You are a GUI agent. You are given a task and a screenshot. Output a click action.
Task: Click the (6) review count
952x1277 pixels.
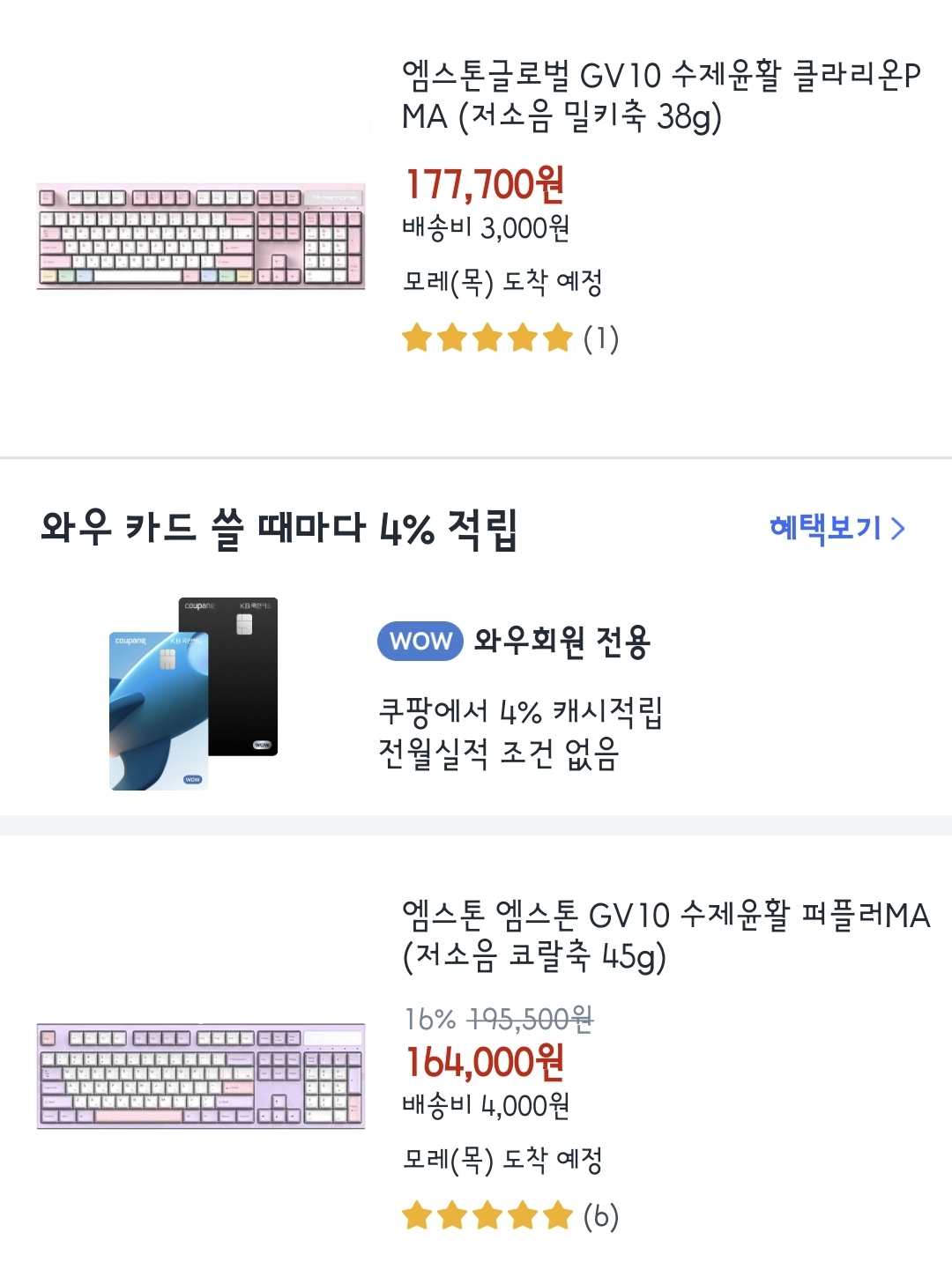[x=601, y=1216]
